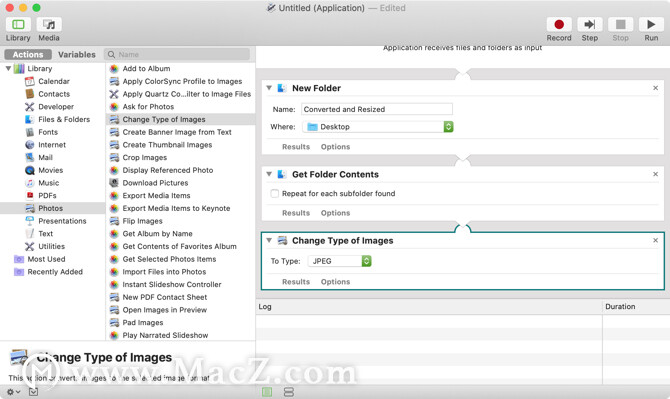Switch to the Variables tab
This screenshot has height=399, width=670.
(x=77, y=55)
